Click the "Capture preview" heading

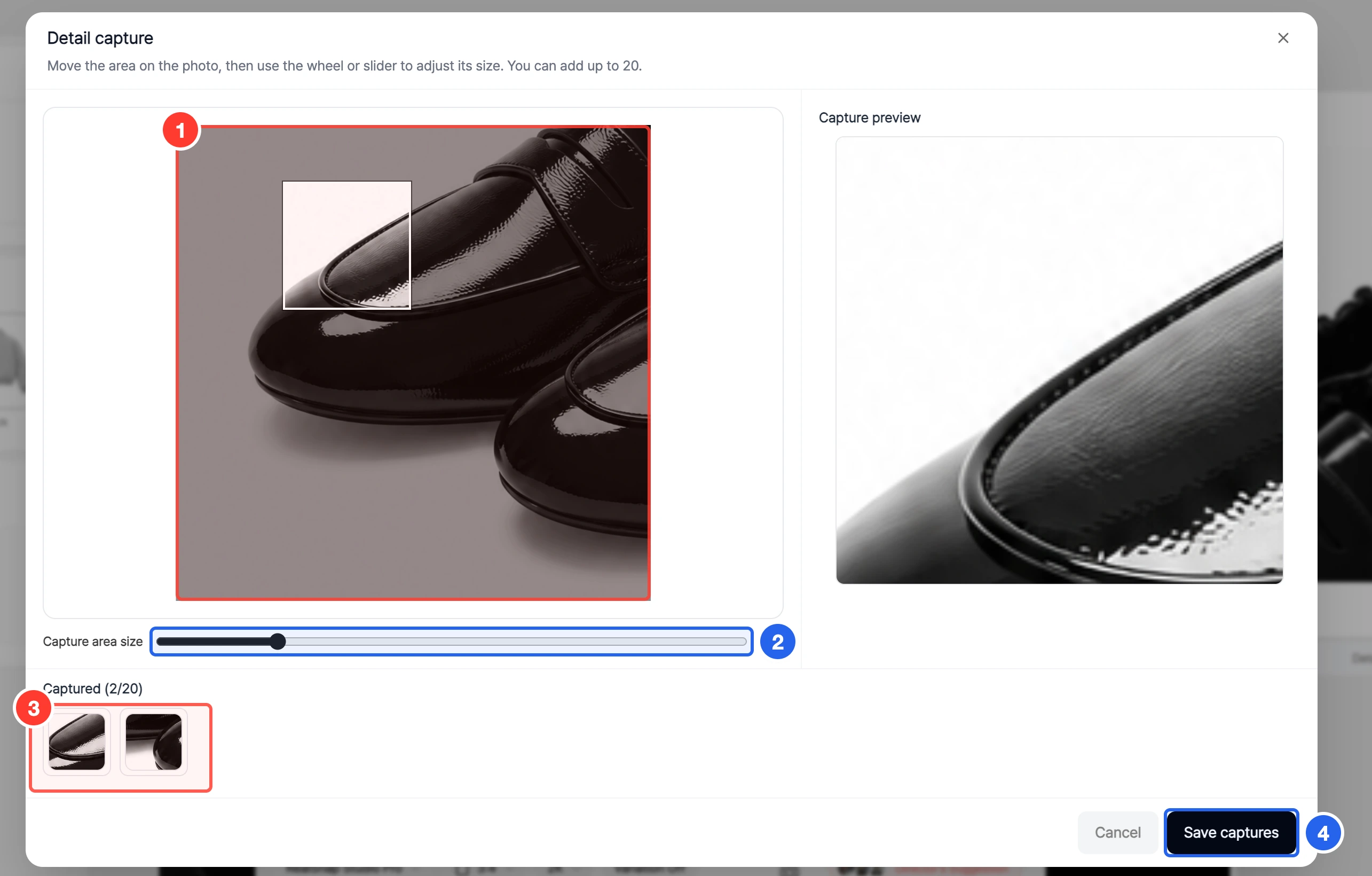869,118
